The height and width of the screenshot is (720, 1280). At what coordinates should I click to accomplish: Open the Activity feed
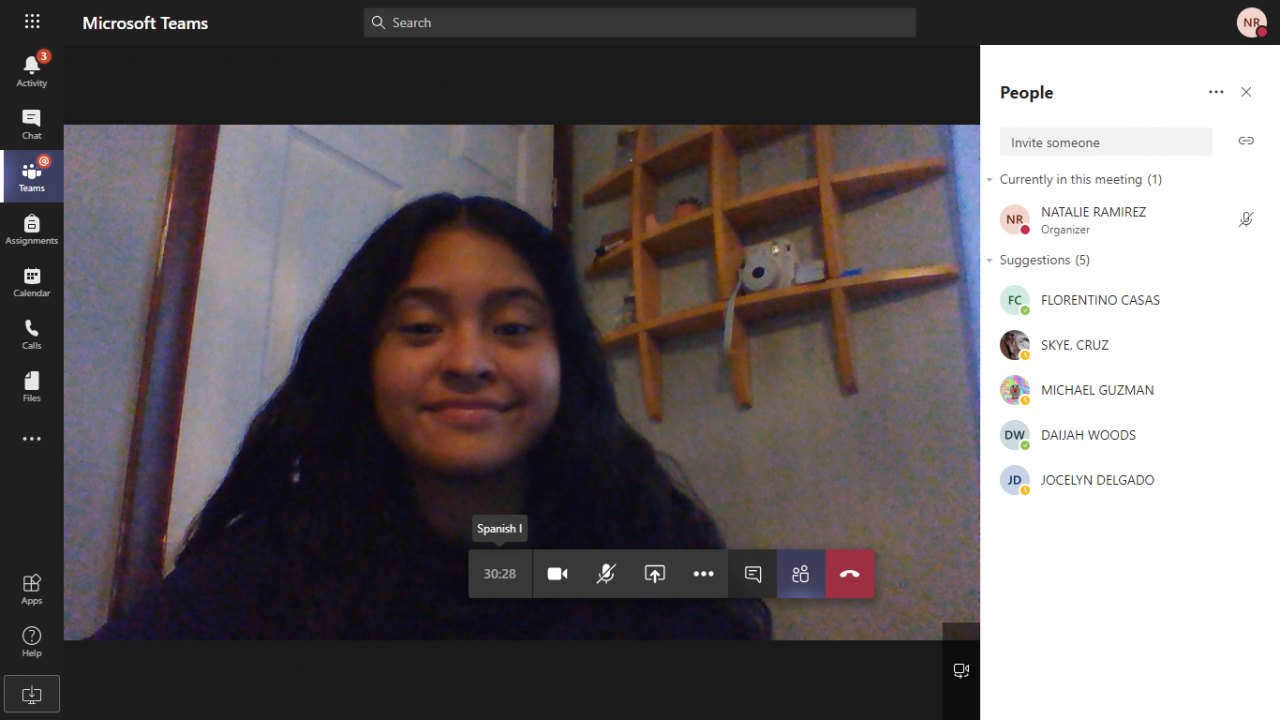point(32,69)
